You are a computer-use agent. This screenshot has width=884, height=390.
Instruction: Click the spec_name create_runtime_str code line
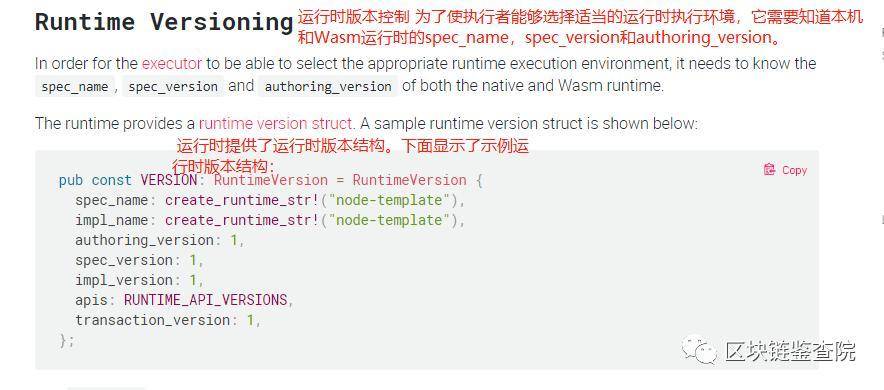click(271, 201)
